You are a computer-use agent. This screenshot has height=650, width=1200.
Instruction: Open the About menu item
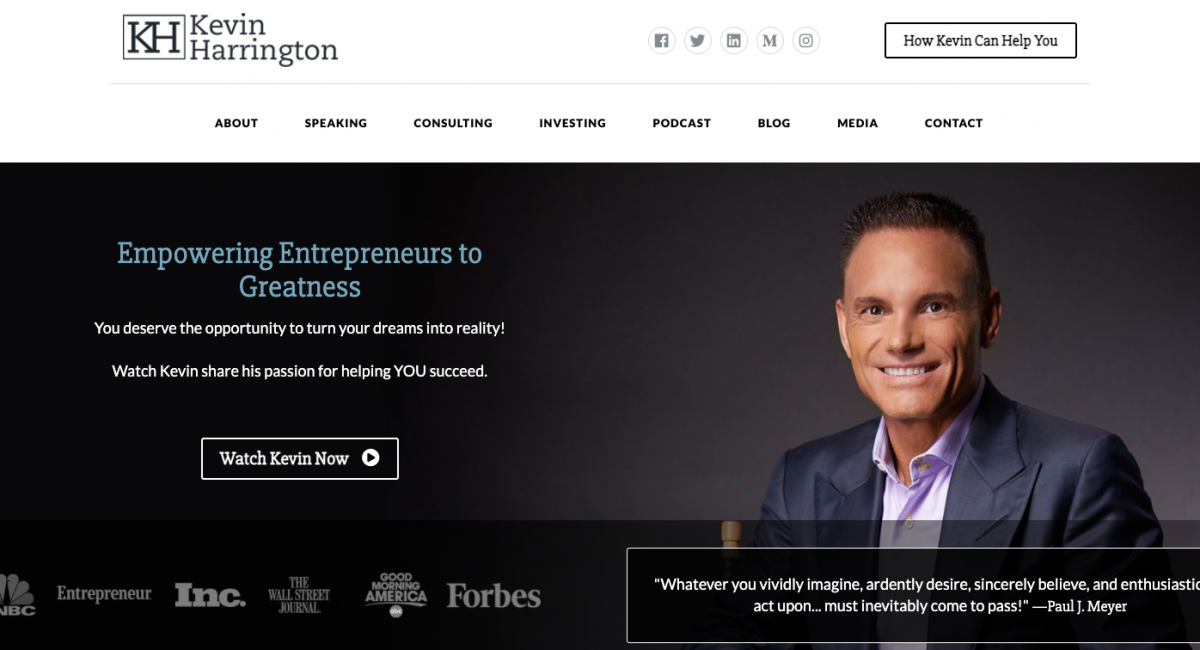pyautogui.click(x=236, y=123)
